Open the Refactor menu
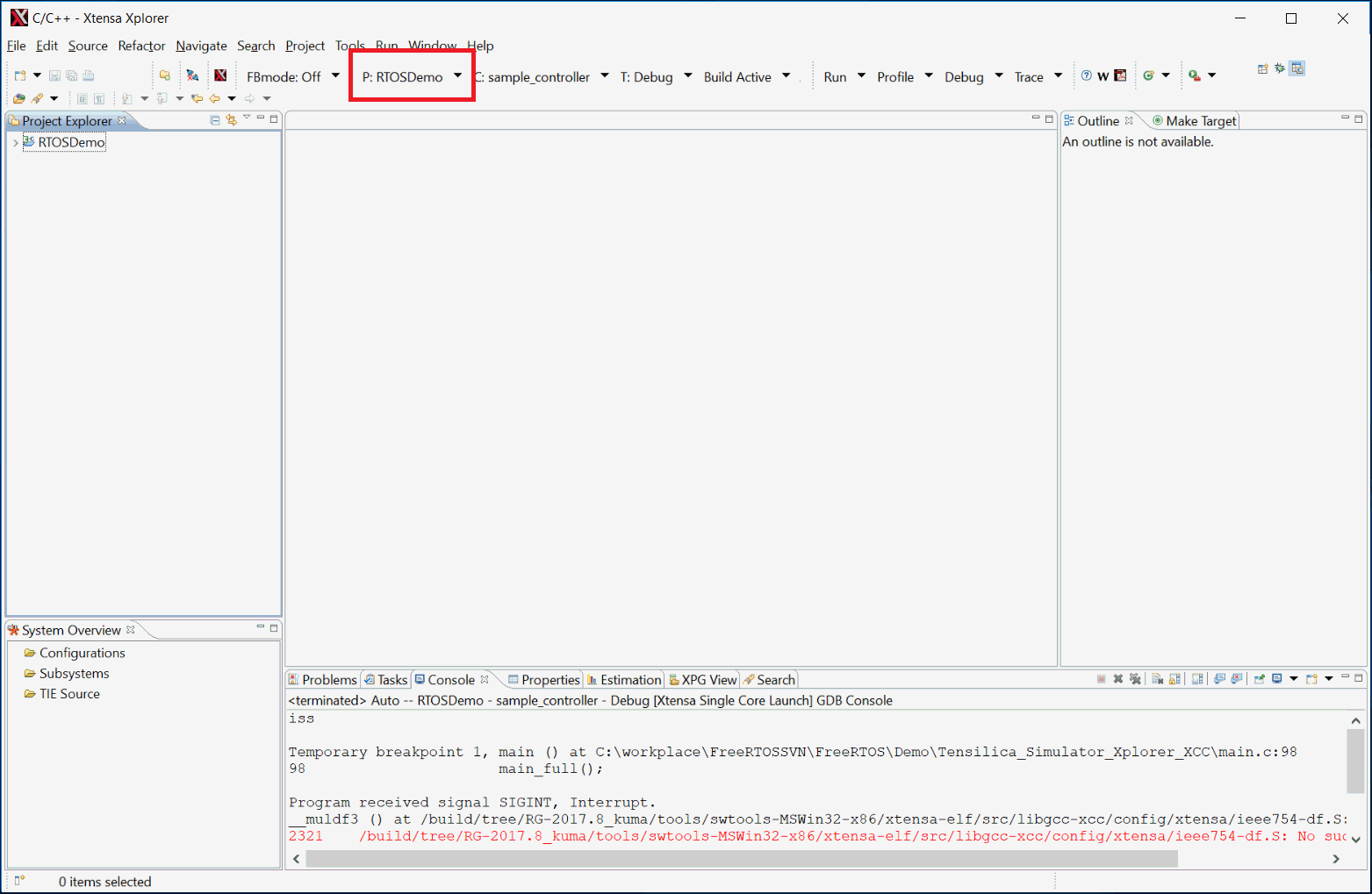 (141, 46)
